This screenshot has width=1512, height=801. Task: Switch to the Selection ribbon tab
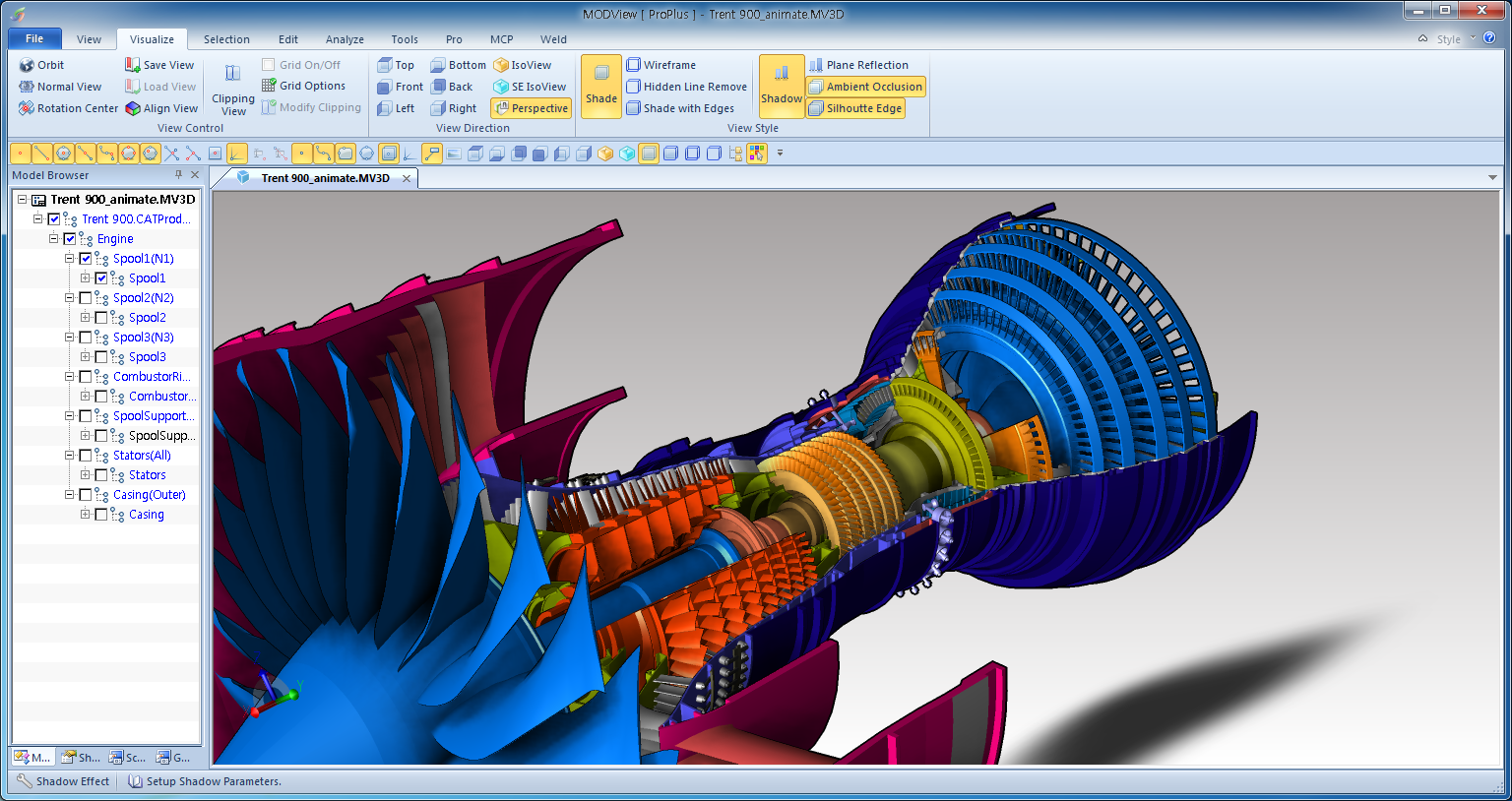point(226,39)
